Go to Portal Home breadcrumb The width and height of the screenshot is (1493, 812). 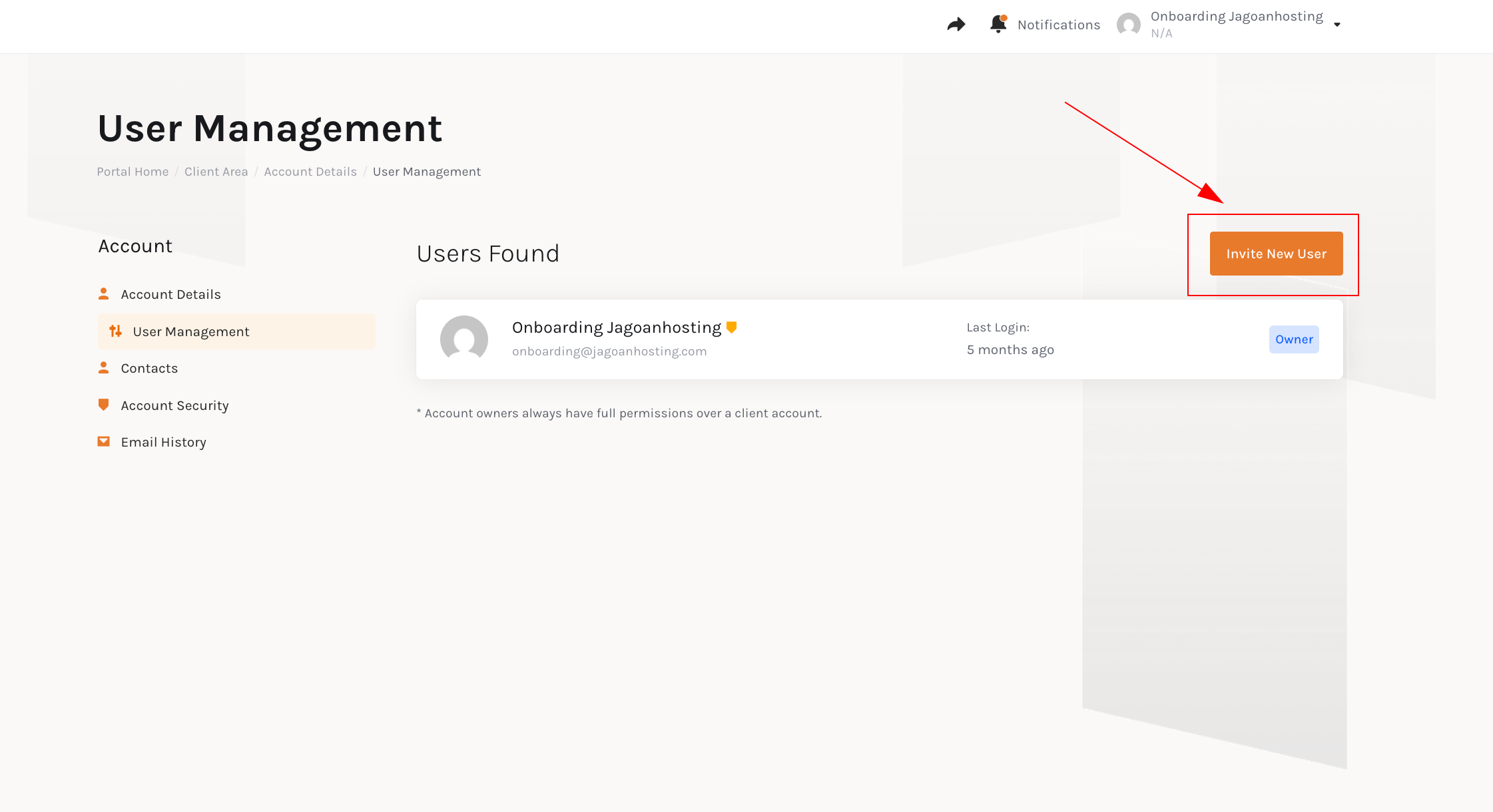(x=133, y=172)
